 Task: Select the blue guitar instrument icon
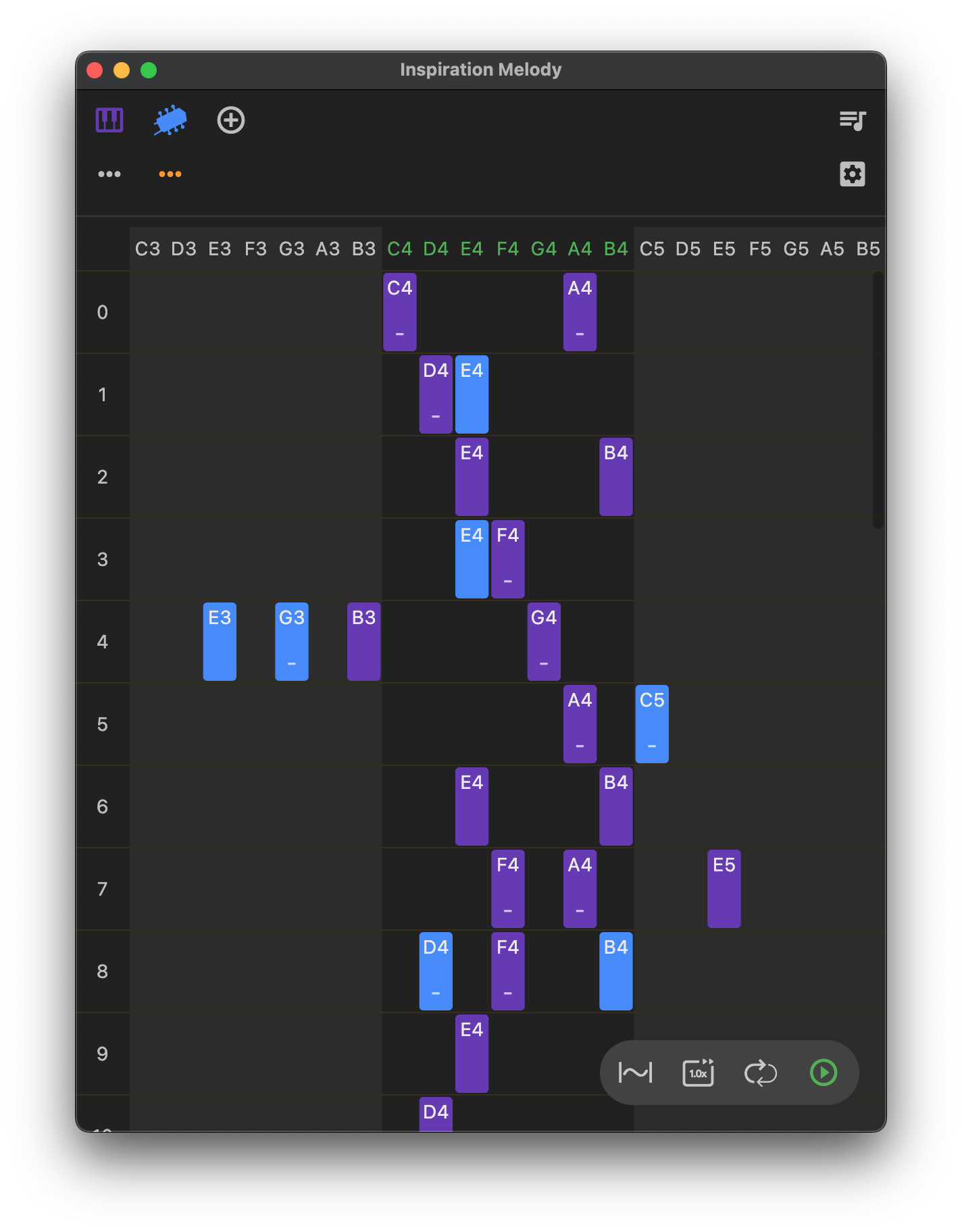point(170,120)
